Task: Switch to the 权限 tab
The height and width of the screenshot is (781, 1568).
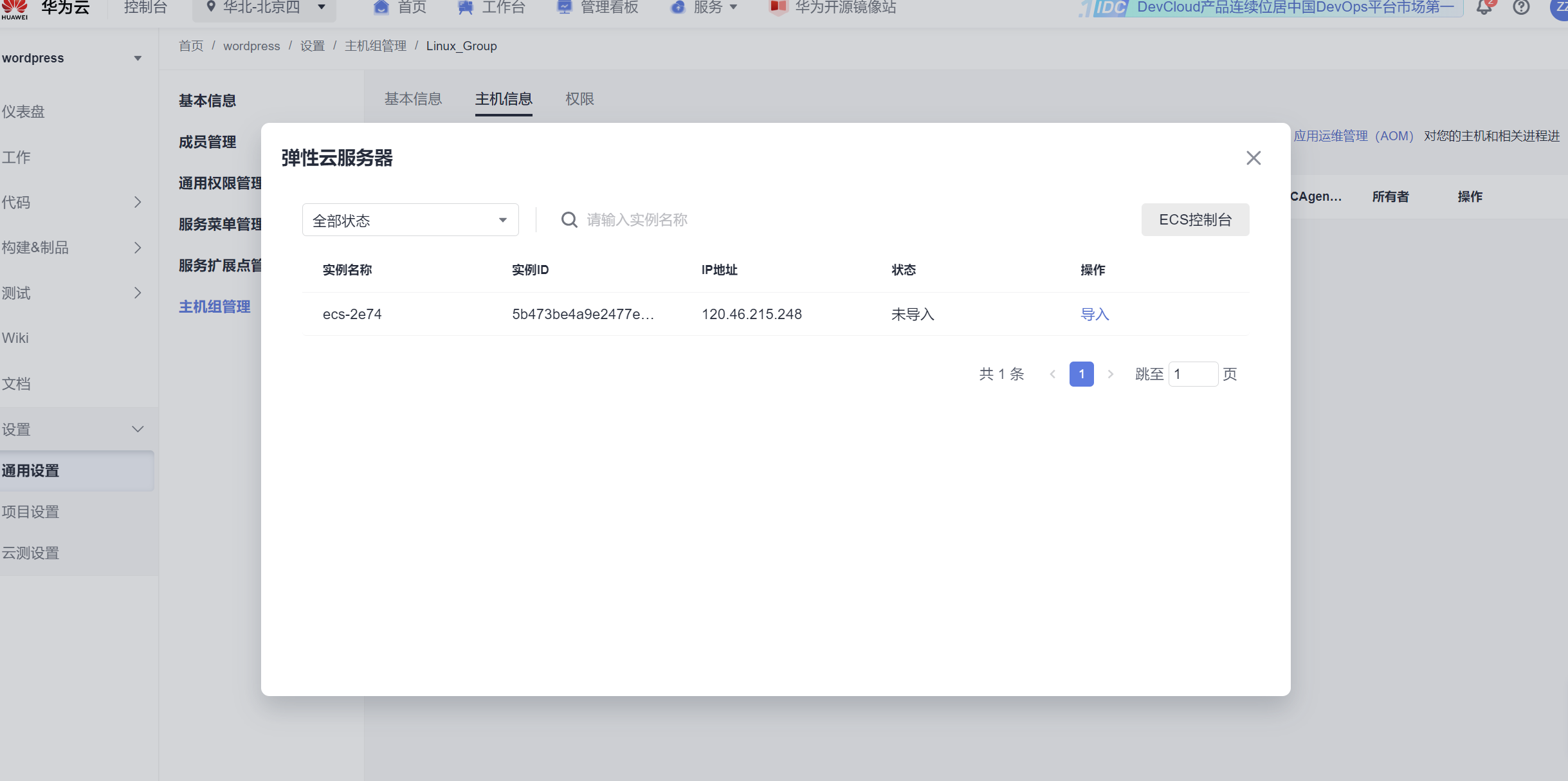Action: point(579,99)
